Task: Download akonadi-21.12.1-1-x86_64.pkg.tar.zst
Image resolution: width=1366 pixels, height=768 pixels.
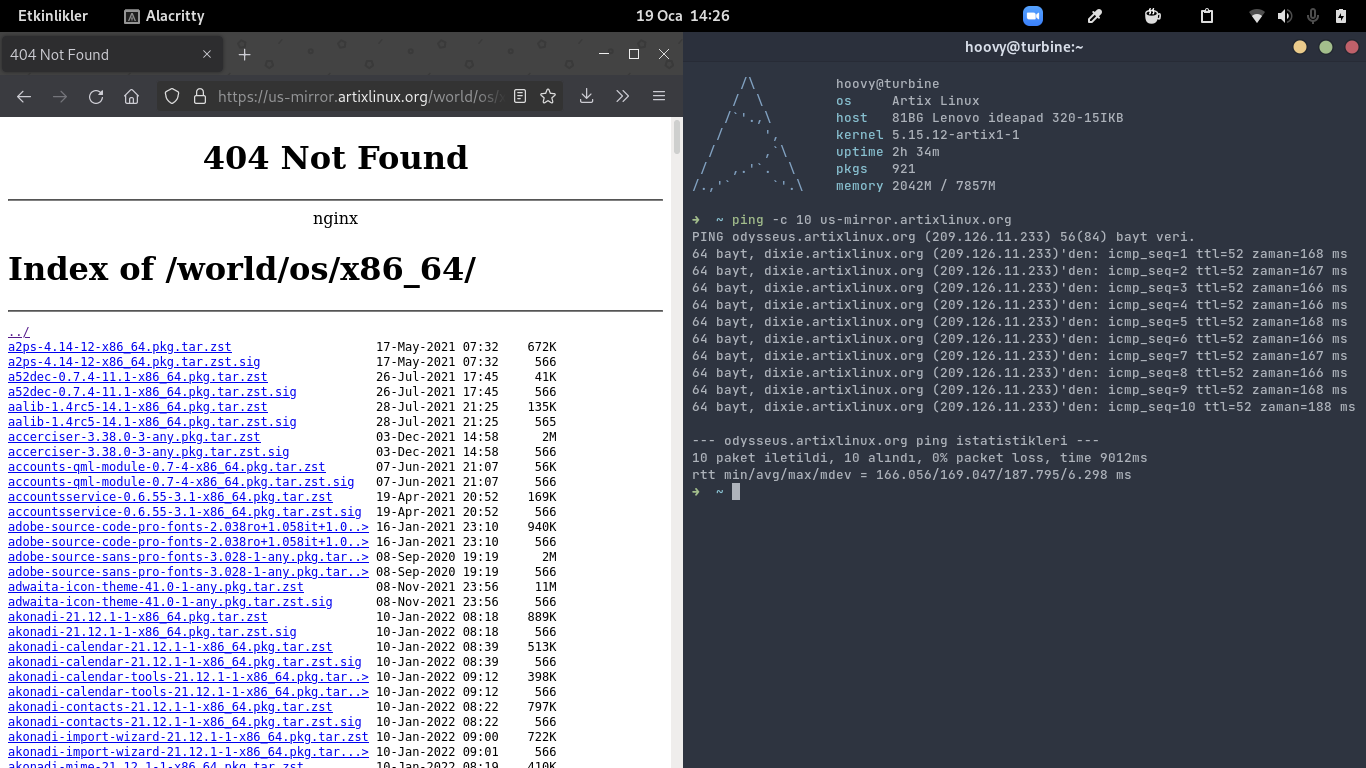Action: [x=138, y=617]
